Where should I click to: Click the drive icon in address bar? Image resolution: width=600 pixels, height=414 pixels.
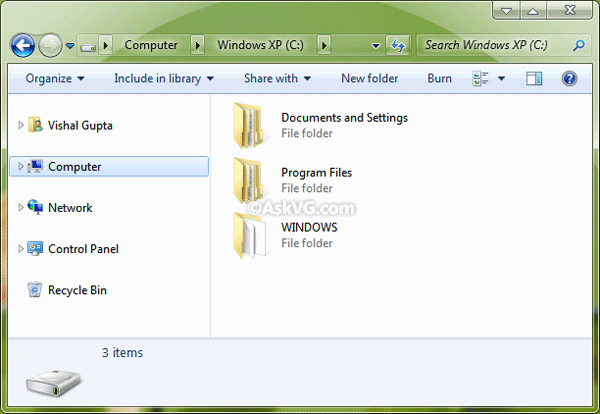pyautogui.click(x=88, y=47)
